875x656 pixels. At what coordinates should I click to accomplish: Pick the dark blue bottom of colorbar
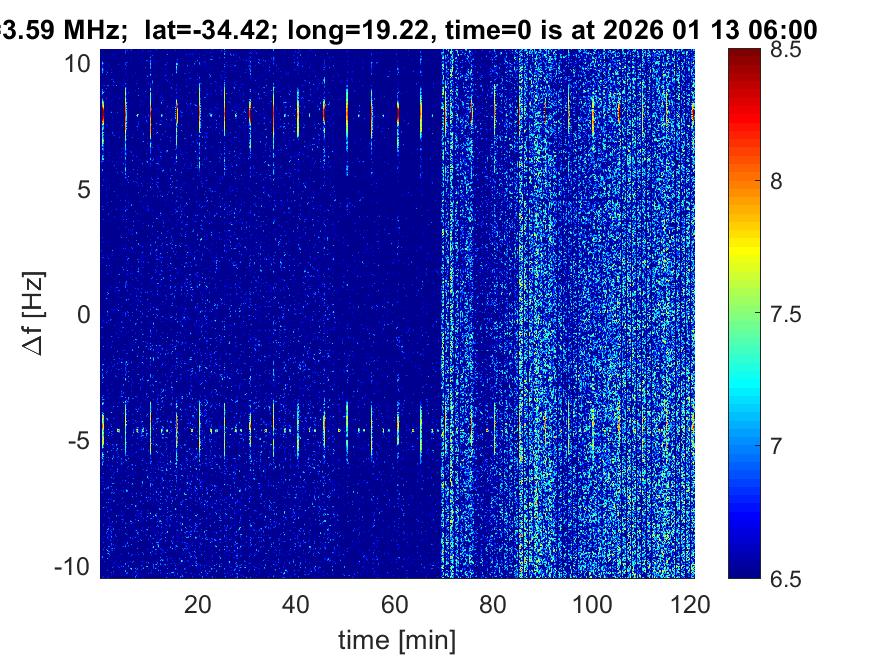point(743,570)
